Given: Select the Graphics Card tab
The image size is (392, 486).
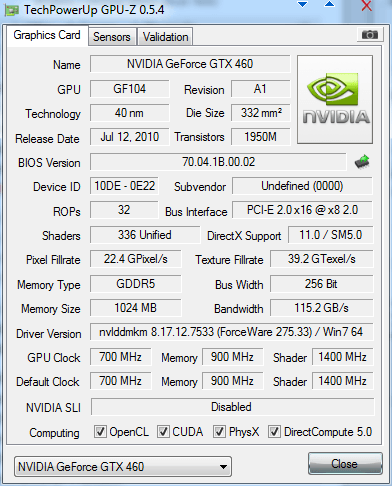Looking at the screenshot, I should tap(47, 35).
